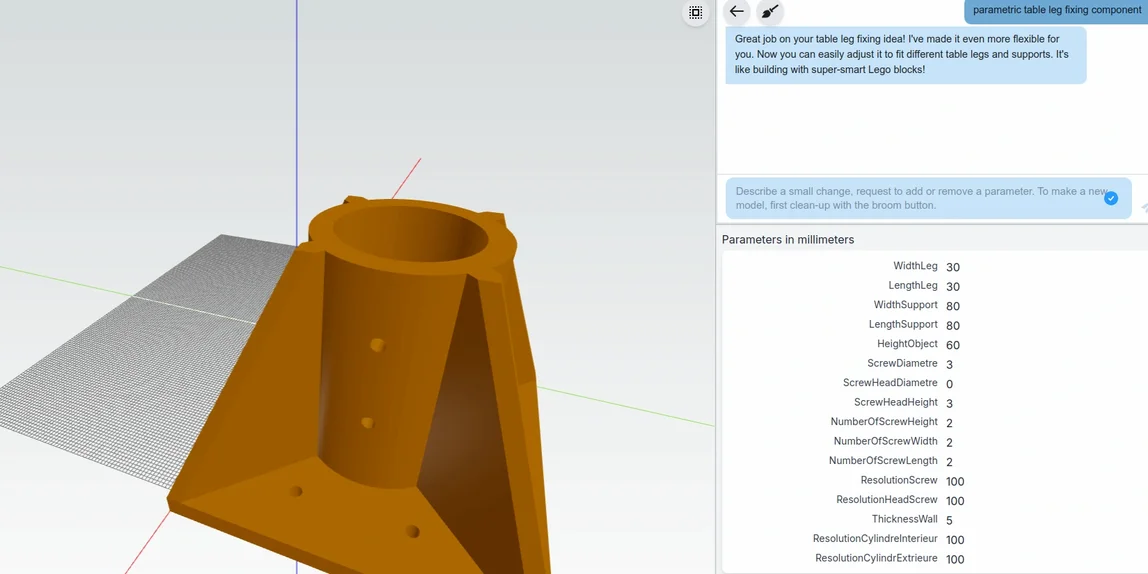
Task: Click the ScrewHeadHeight parameter label
Action: click(896, 402)
